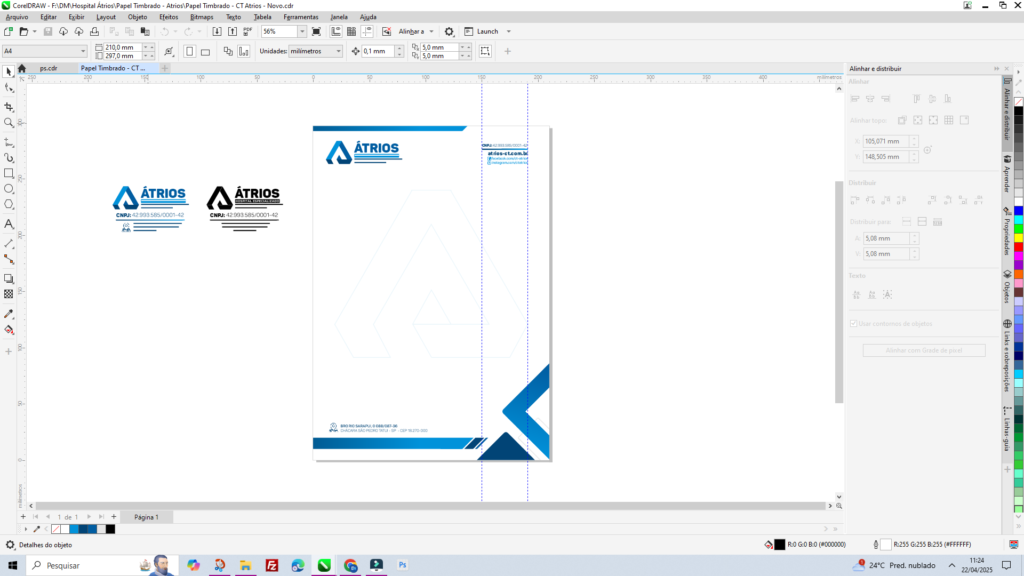Click the Save disk icon

tap(48, 31)
